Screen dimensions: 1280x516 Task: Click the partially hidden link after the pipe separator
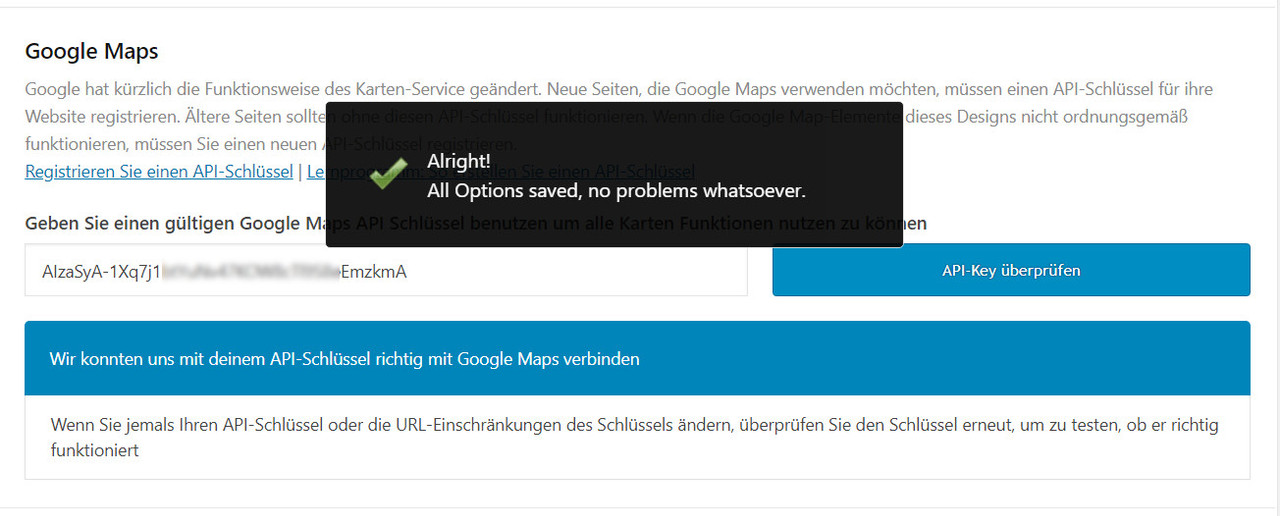[317, 171]
